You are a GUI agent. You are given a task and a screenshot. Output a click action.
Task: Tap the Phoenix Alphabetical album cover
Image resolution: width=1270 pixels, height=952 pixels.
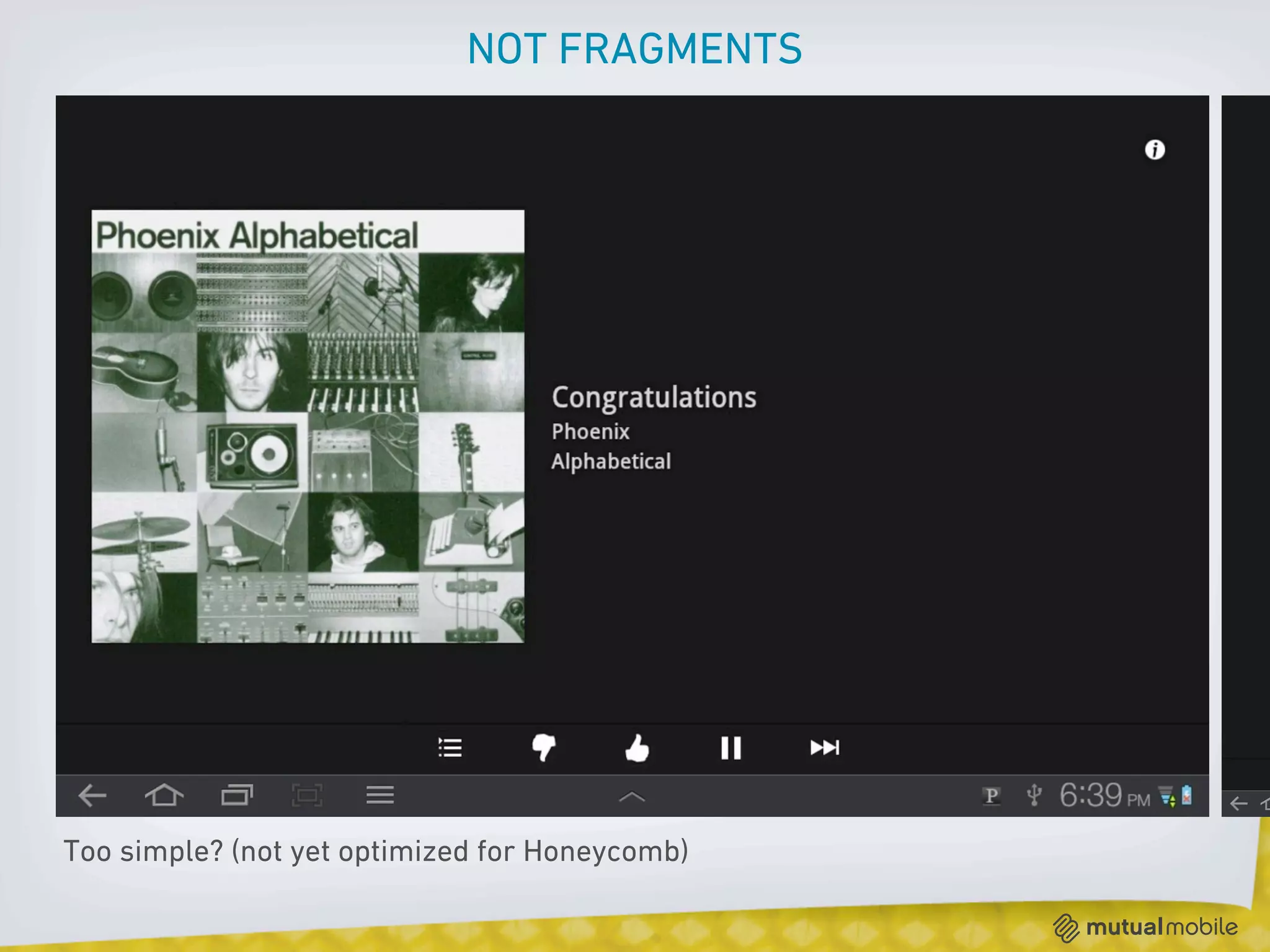[308, 426]
